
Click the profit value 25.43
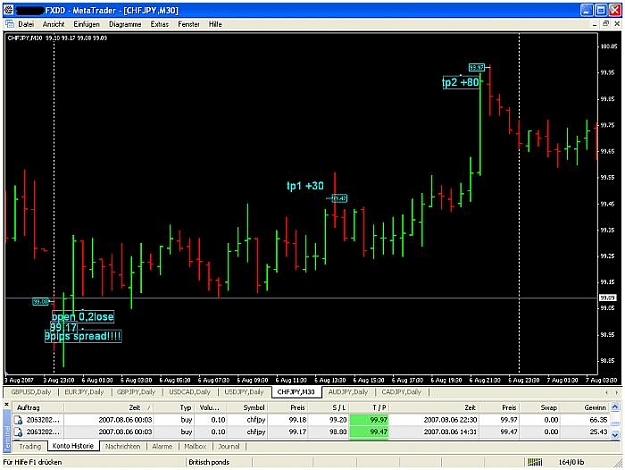pos(598,432)
